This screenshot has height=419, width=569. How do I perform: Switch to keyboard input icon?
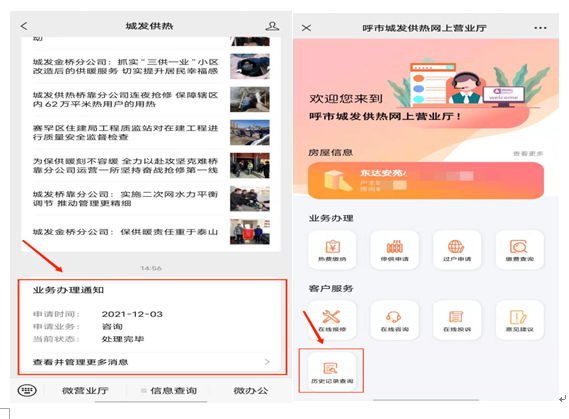coord(27,390)
